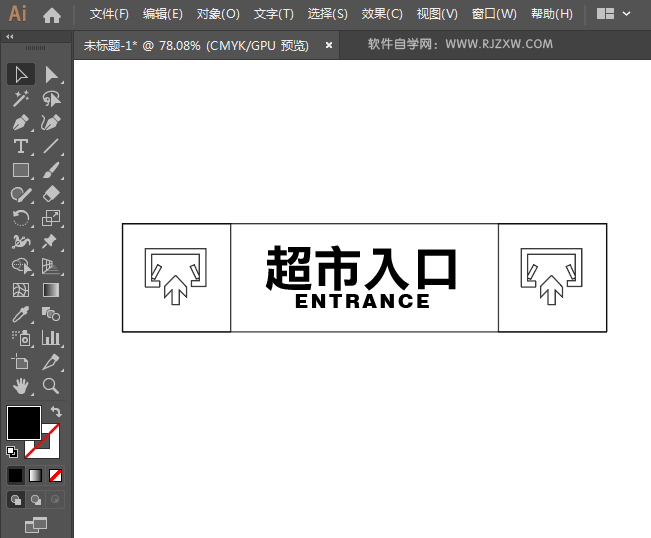The width and height of the screenshot is (651, 538).
Task: Select the Selection tool (black arrow)
Action: [x=21, y=75]
